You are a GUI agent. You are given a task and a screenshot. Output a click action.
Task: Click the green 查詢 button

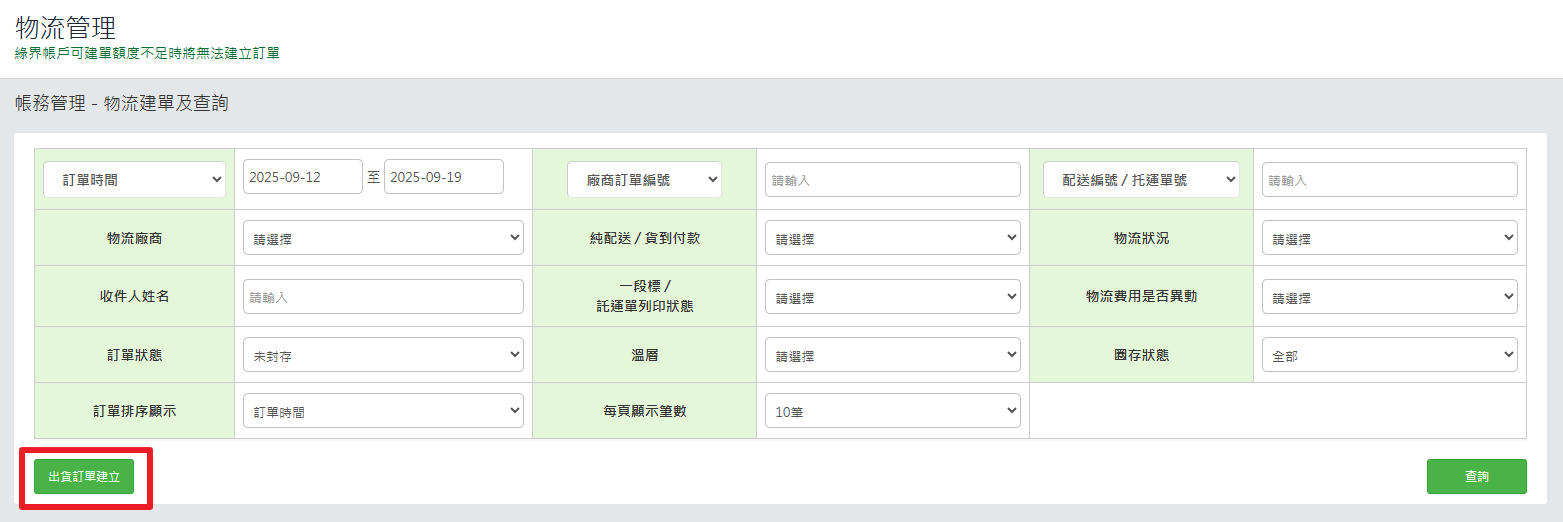click(1476, 477)
